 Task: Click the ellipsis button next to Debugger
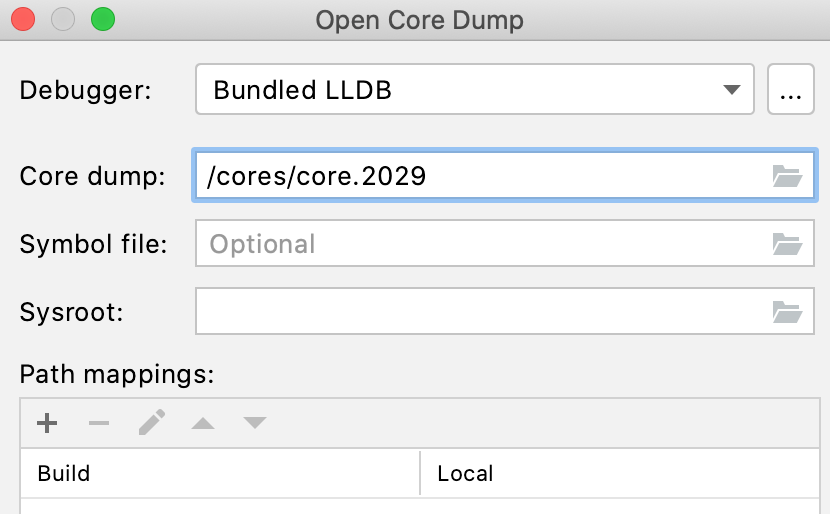tap(790, 91)
